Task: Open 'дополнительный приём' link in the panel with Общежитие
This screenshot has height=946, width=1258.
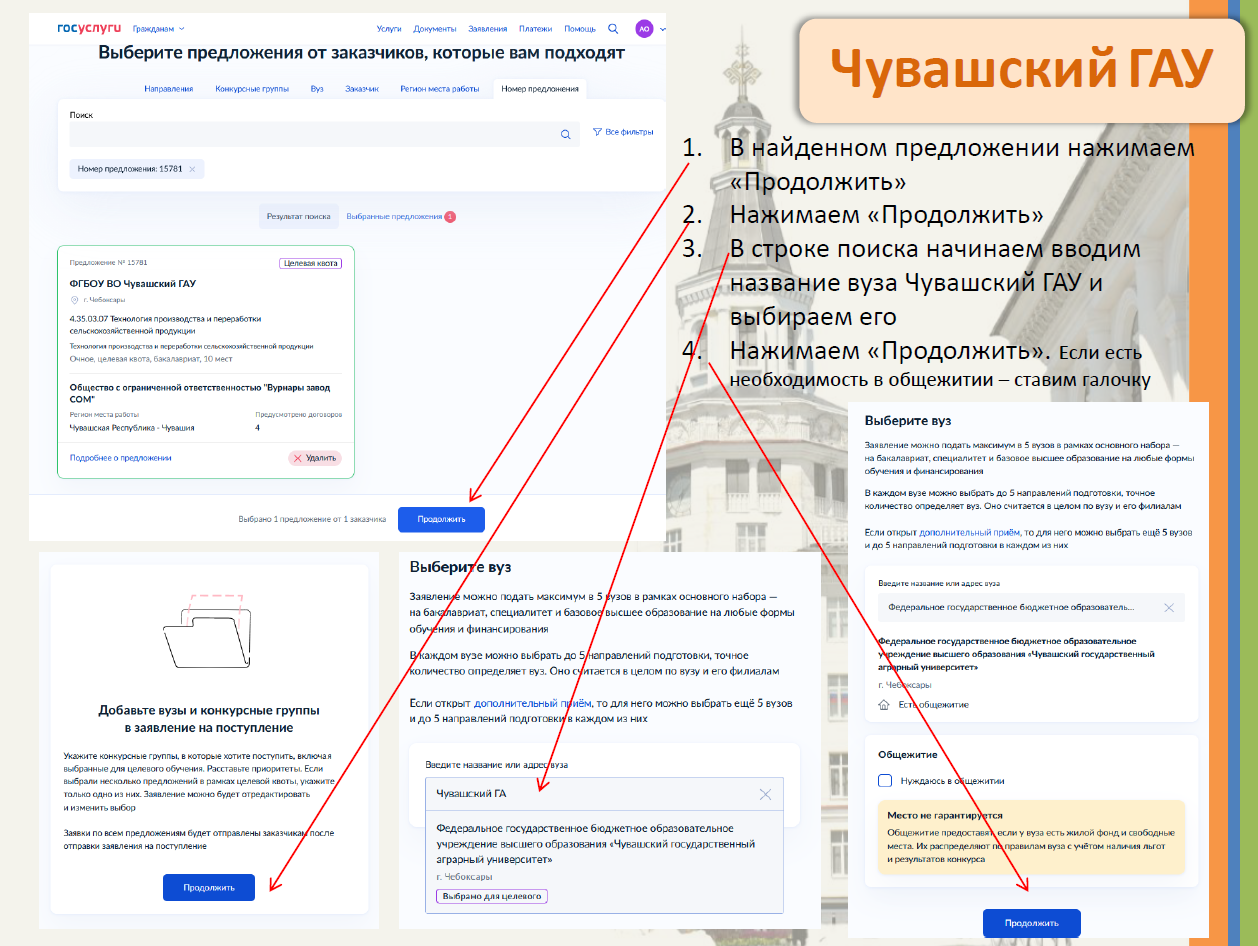Action: (969, 534)
